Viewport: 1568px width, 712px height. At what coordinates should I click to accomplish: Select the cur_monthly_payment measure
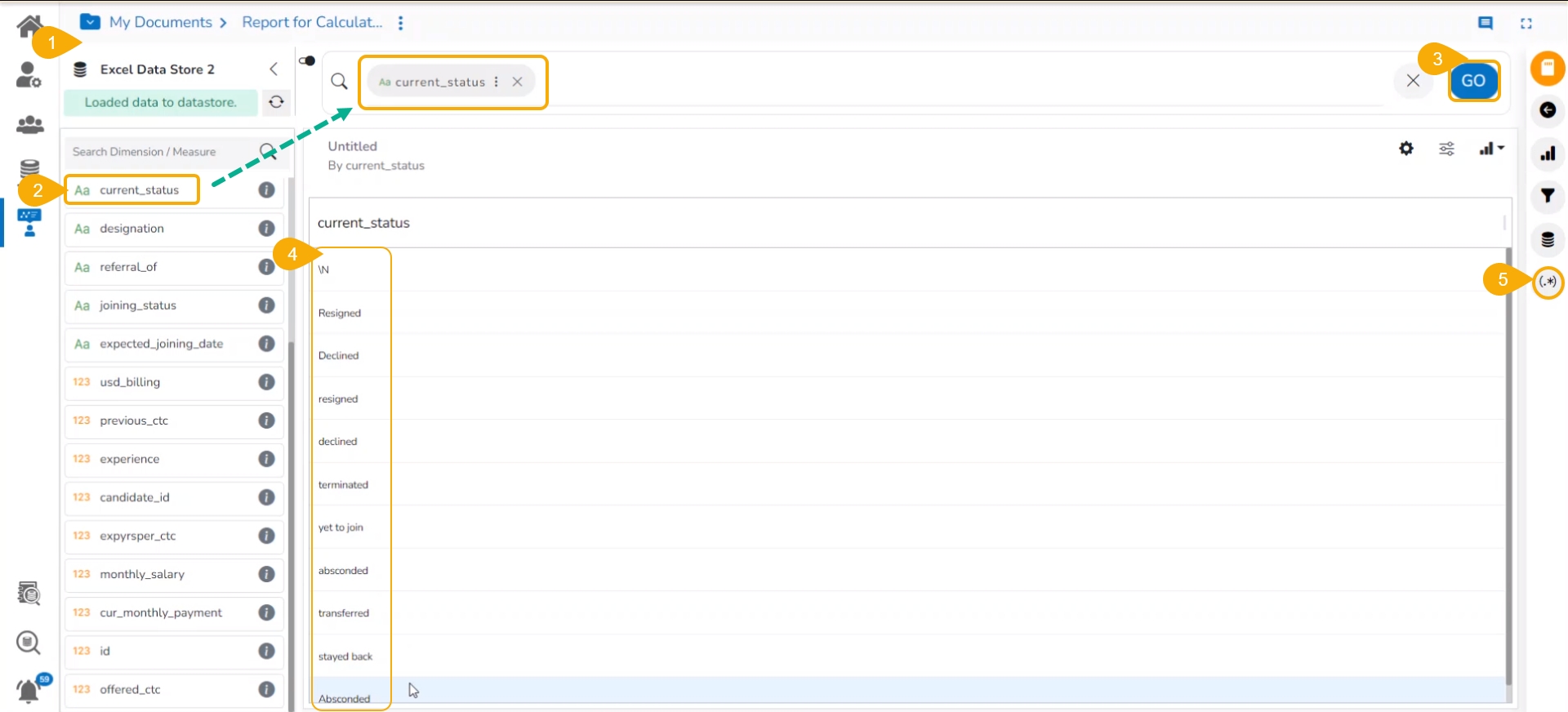161,612
